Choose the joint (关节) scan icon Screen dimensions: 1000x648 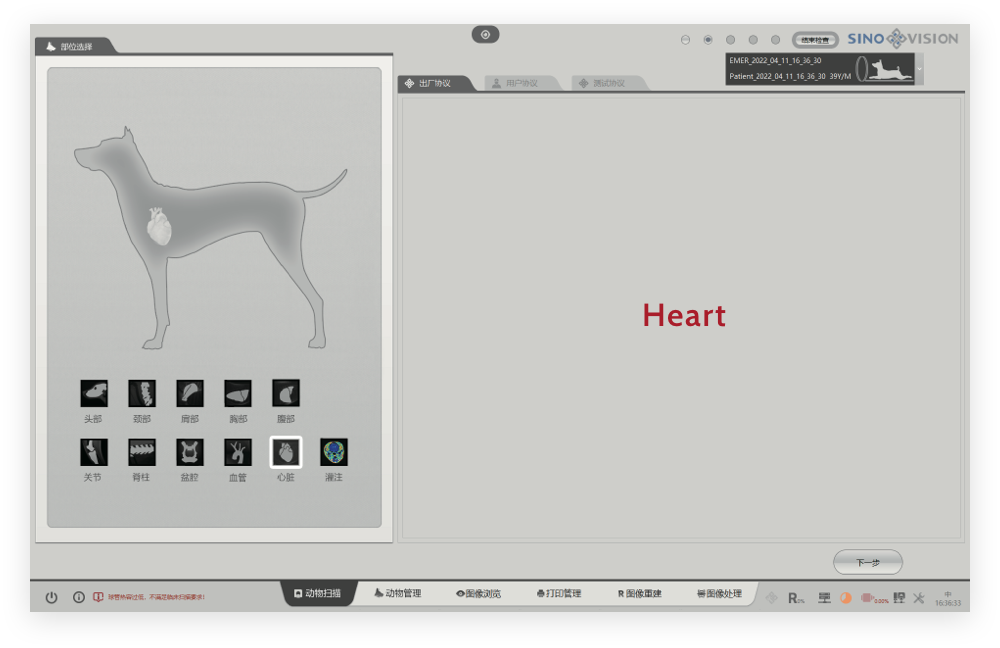pyautogui.click(x=94, y=452)
